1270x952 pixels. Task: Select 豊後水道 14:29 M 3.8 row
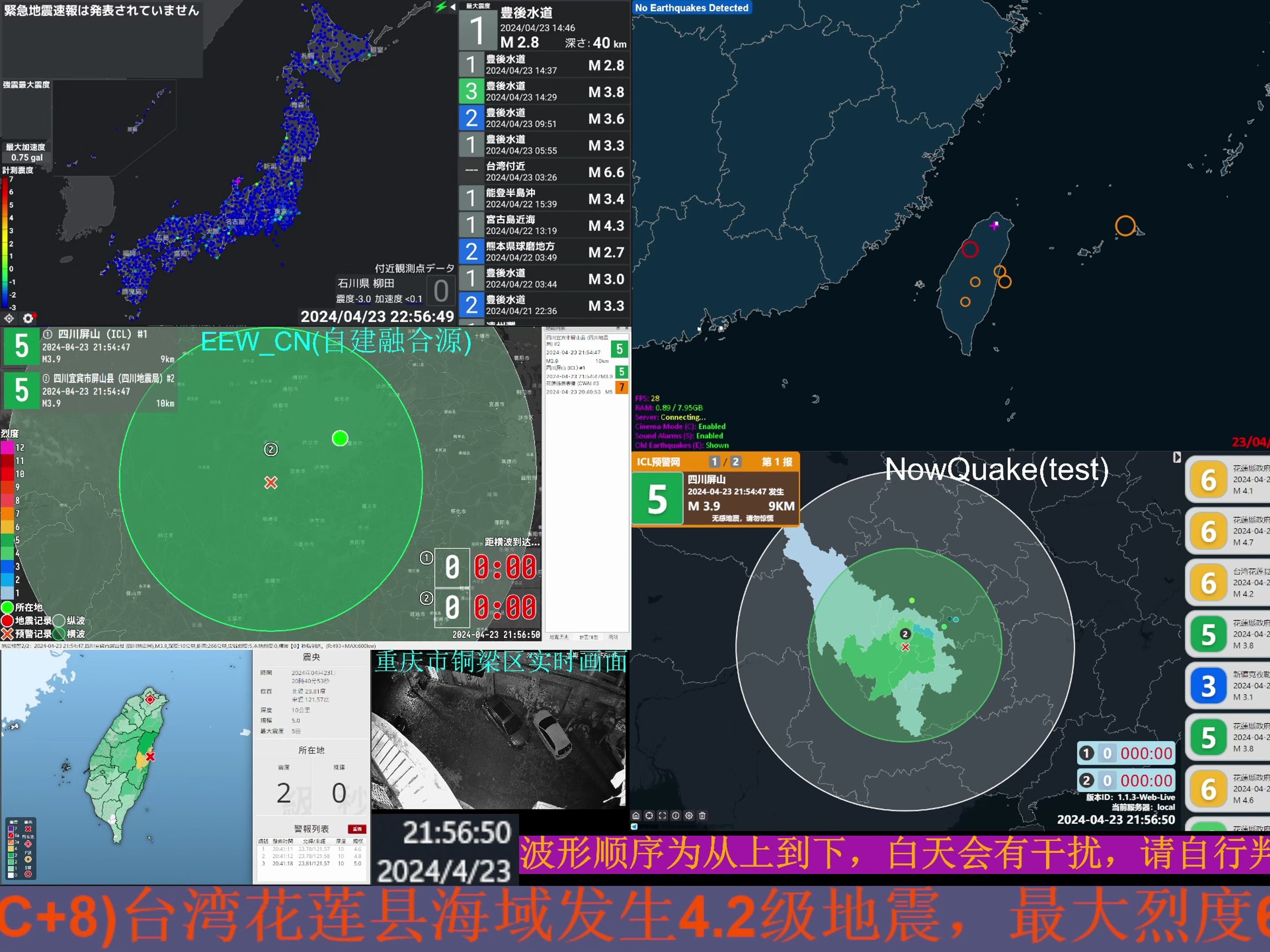[x=545, y=91]
